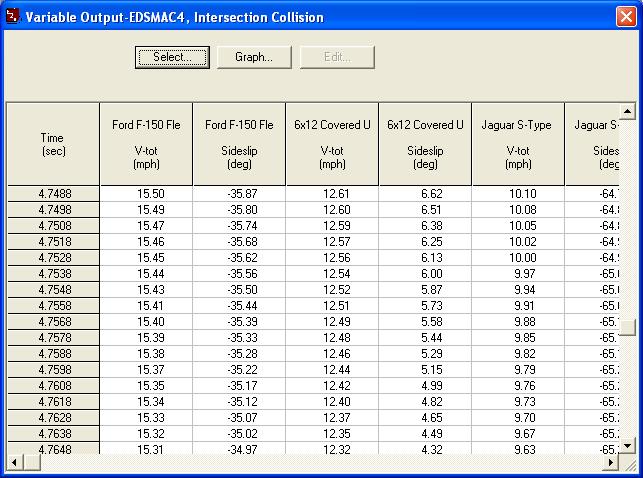Click the horizontal scrollbar right arrow

[610, 462]
